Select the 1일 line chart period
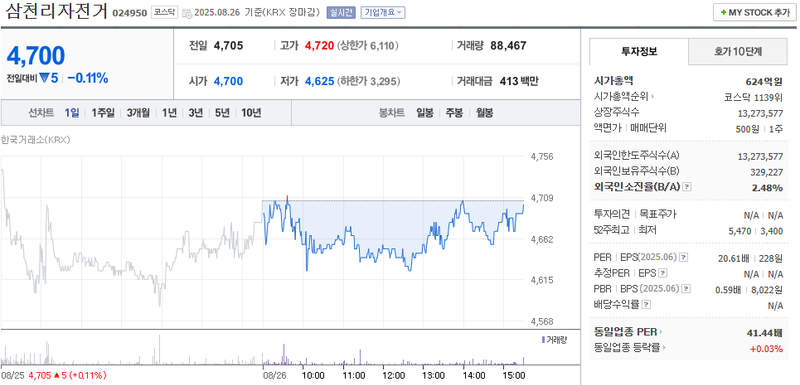Viewport: 800px width, 385px height. tap(71, 113)
